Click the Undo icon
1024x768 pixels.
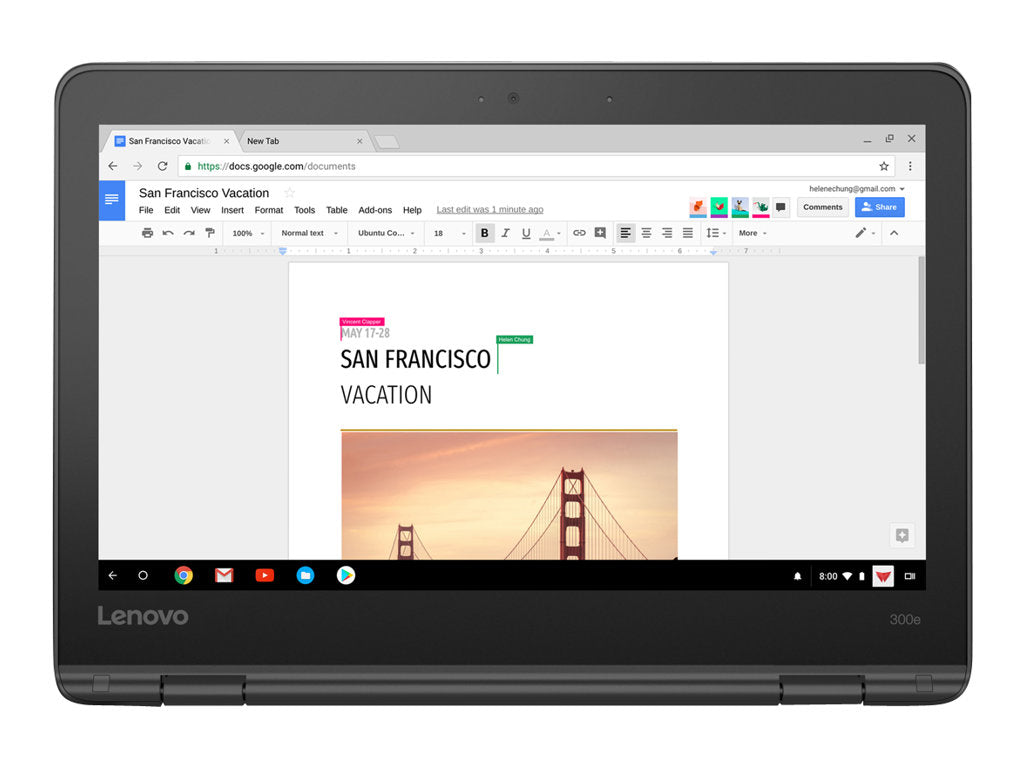coord(167,233)
